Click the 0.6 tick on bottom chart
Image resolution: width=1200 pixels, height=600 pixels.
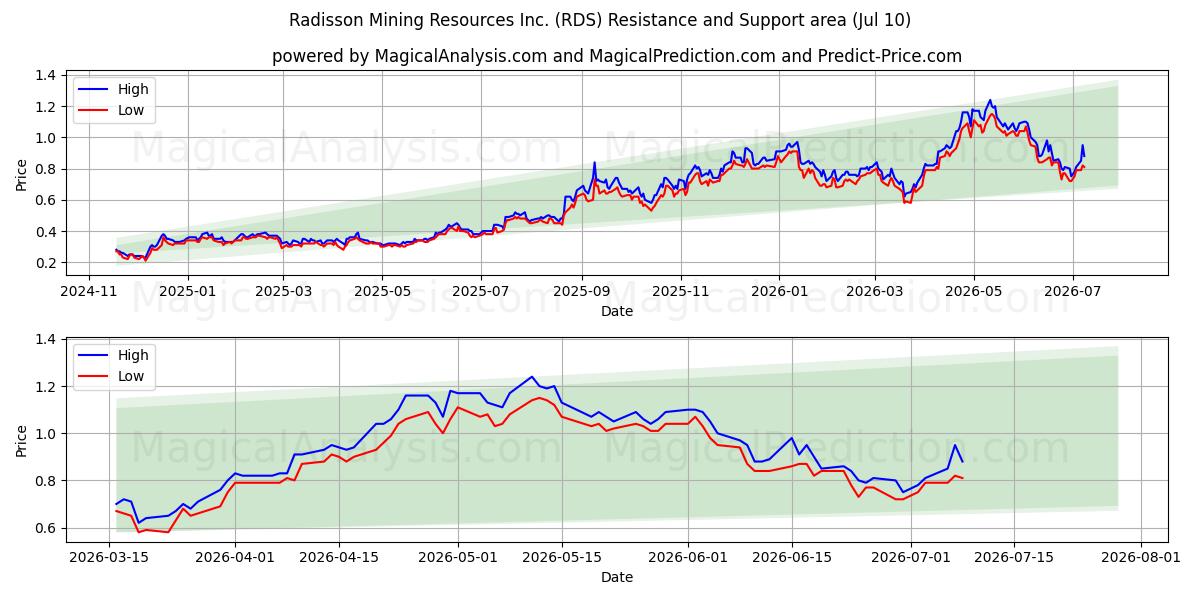coord(44,528)
